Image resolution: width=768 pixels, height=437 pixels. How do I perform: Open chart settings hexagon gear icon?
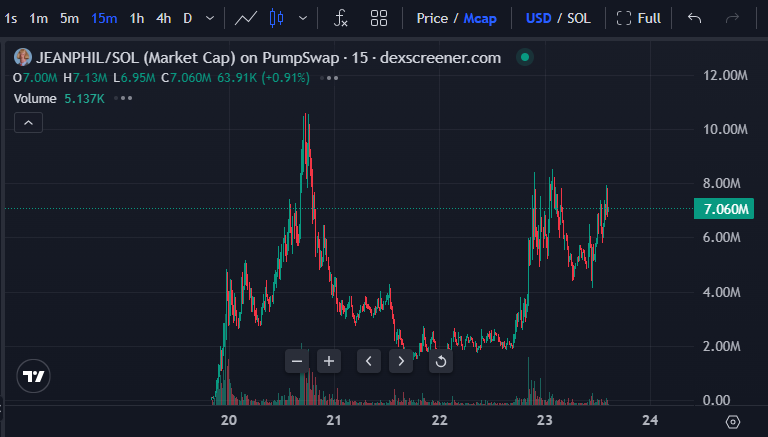pos(733,421)
